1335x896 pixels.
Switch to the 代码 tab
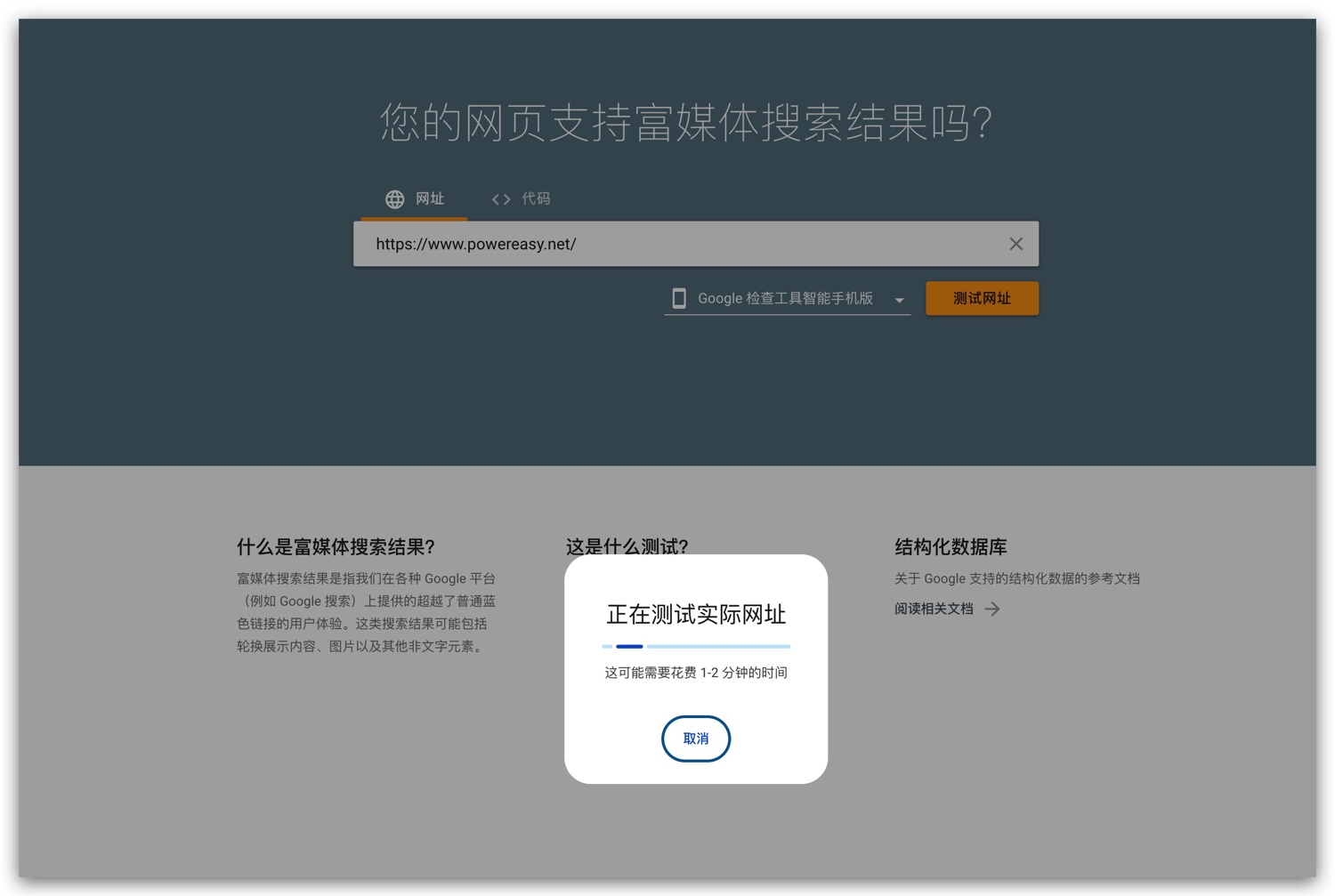522,198
